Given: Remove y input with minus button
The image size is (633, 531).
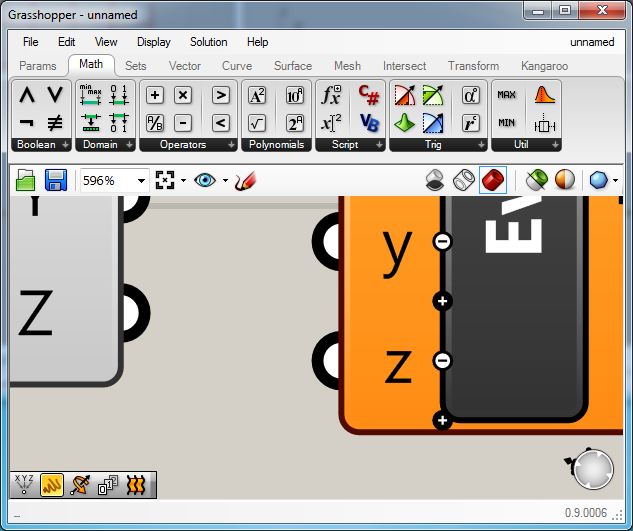Looking at the screenshot, I should 442,241.
